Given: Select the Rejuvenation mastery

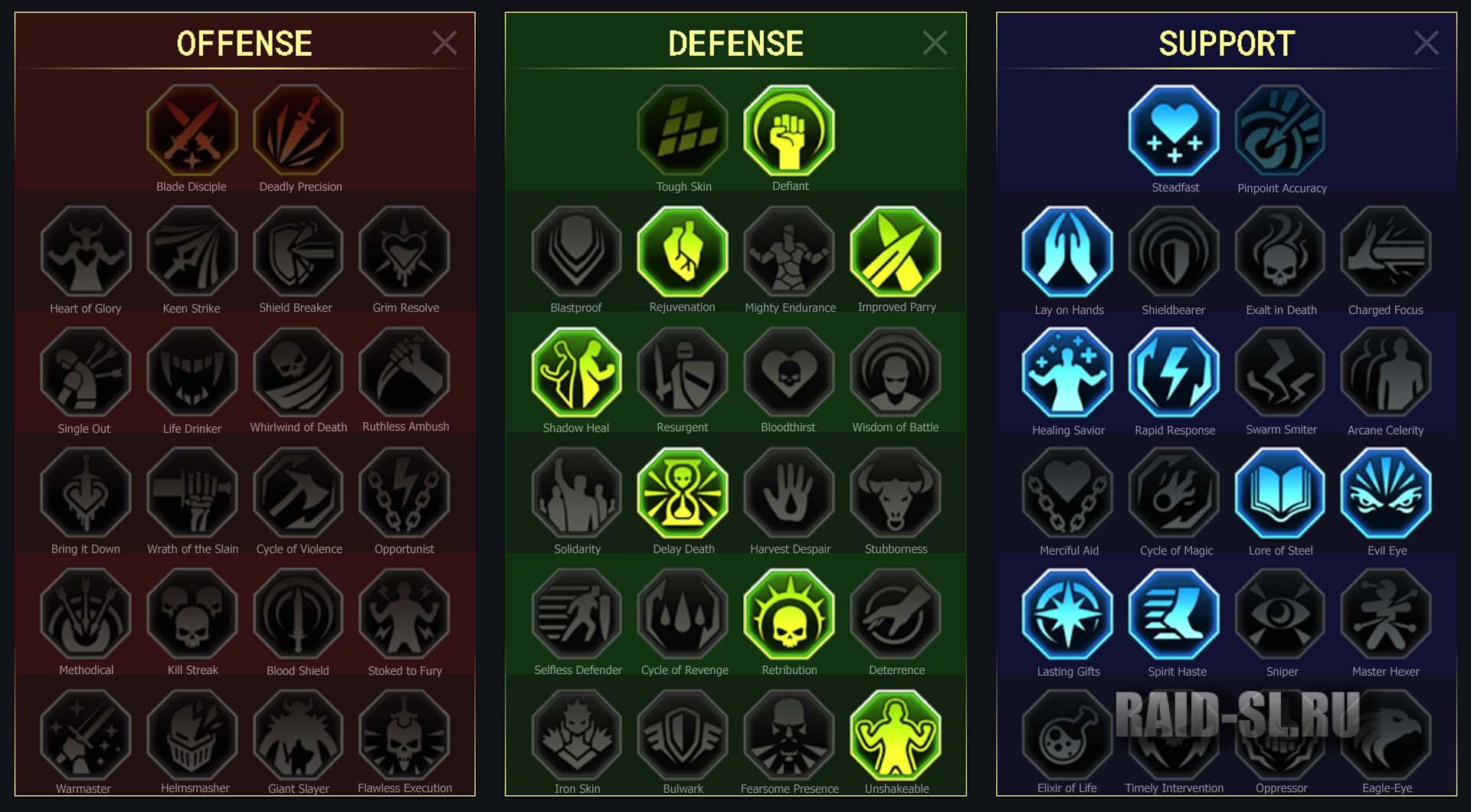Looking at the screenshot, I should point(683,251).
